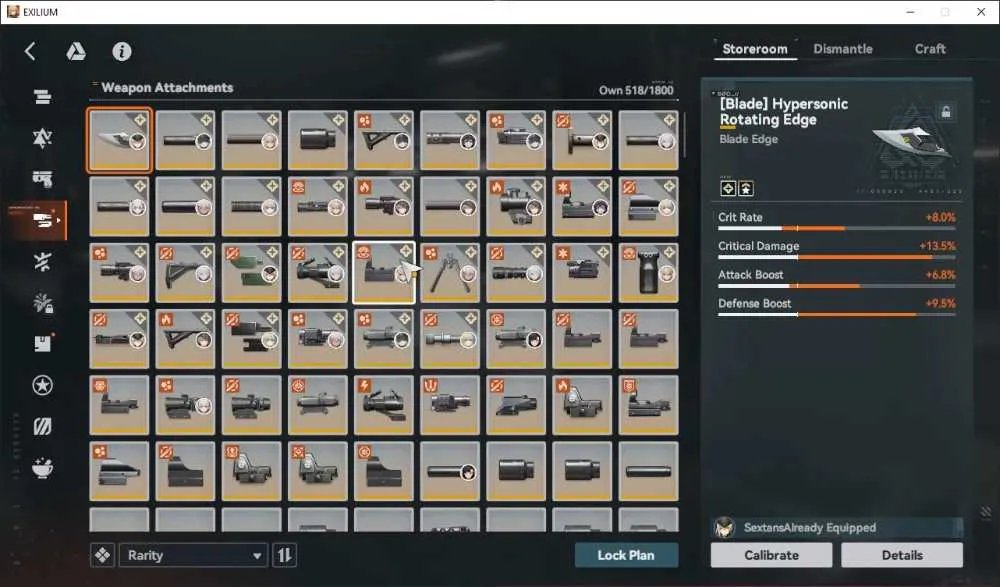Screen dimensions: 1000x587
Task: Click the '[Blade] Hypersonic Rotating Edge' title
Action: tap(784, 112)
